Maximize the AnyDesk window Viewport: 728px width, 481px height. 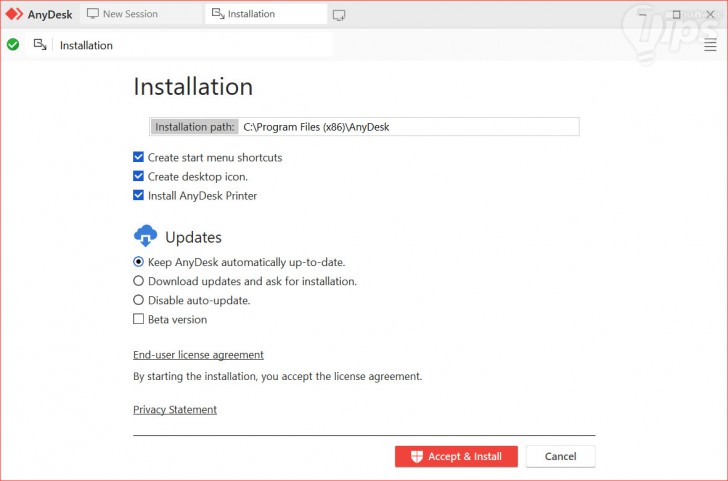(676, 14)
